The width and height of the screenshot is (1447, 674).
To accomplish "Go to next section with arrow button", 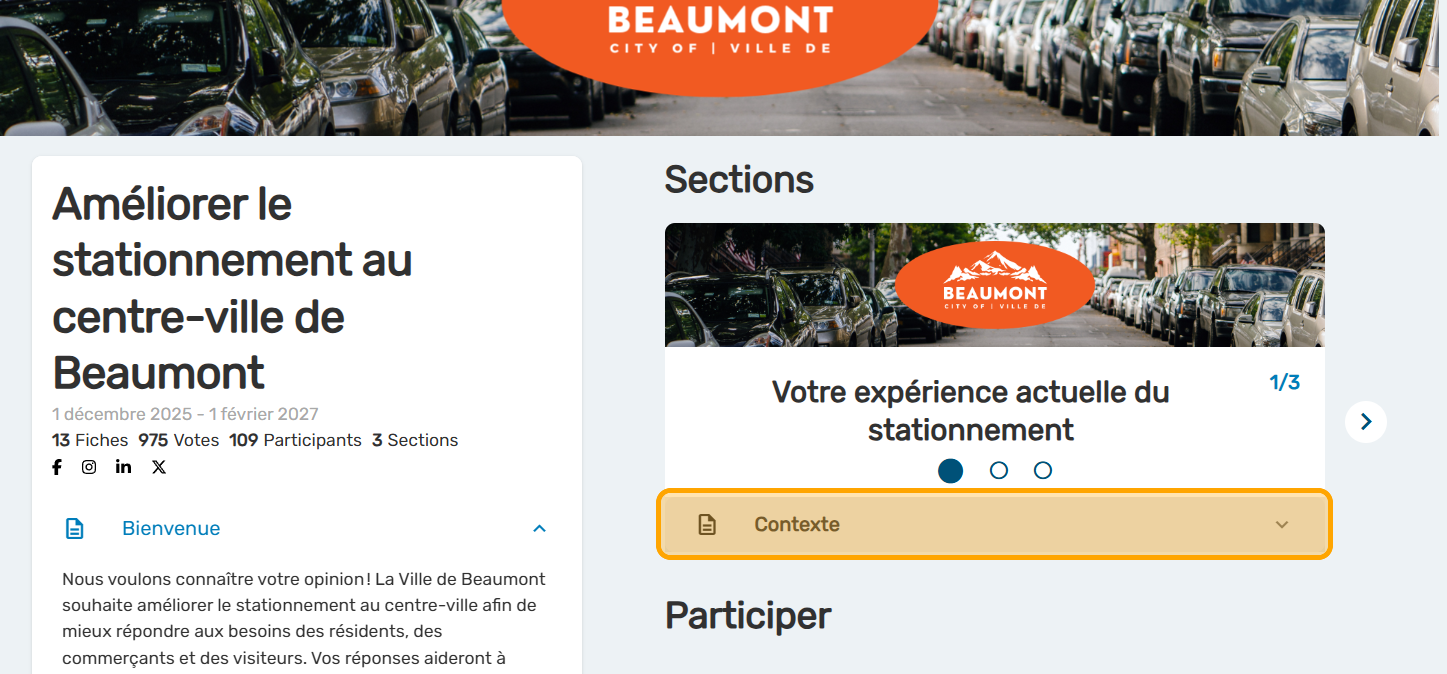I will point(1366,422).
